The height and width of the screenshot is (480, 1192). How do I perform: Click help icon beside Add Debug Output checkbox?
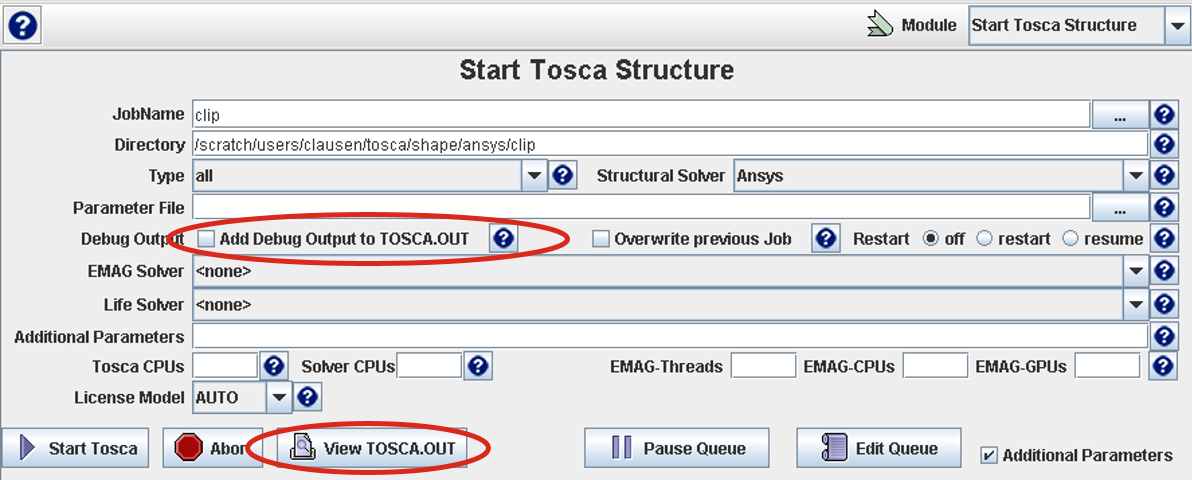pyautogui.click(x=504, y=238)
